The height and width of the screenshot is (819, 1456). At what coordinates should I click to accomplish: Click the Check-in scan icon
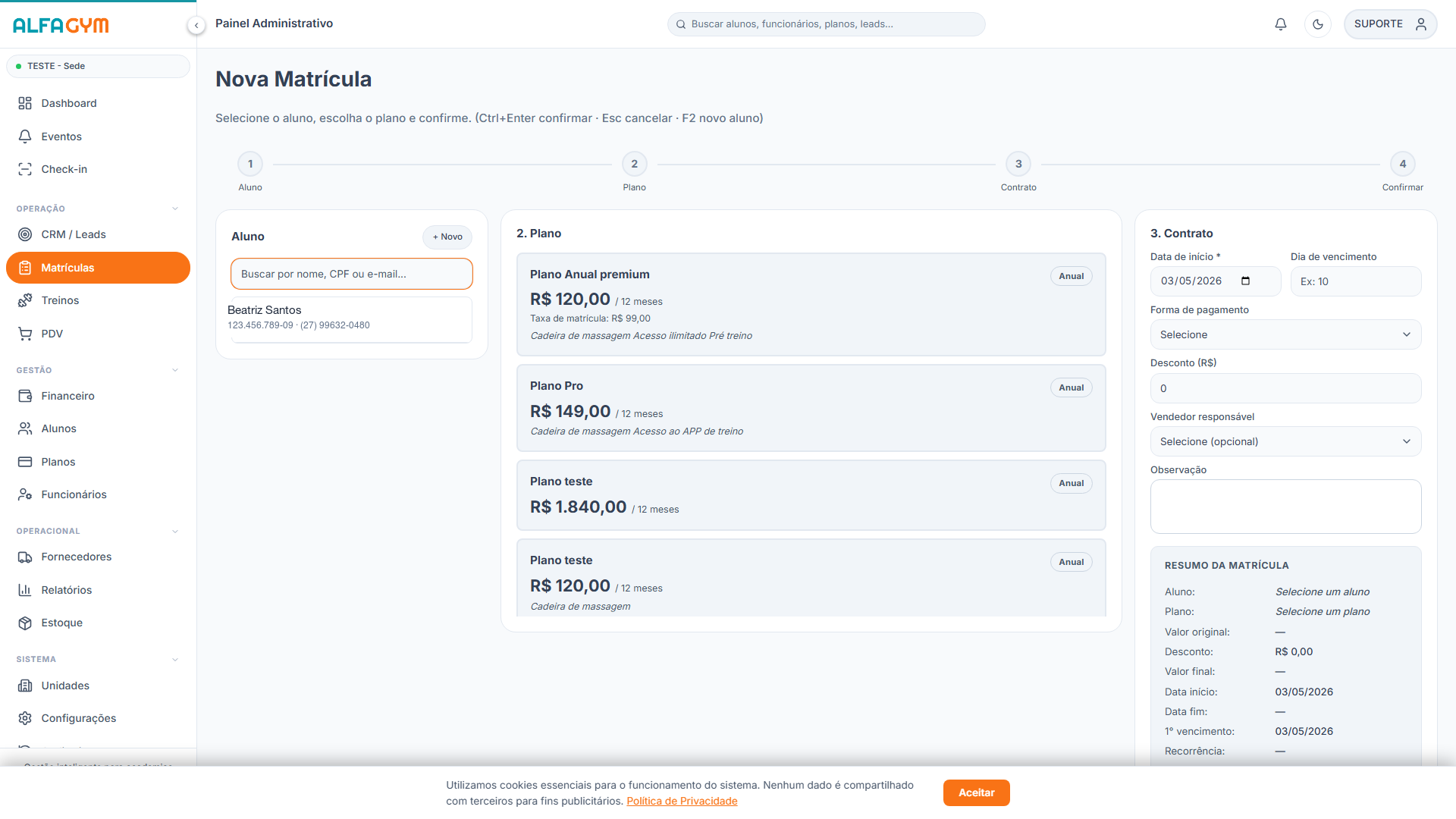point(25,169)
